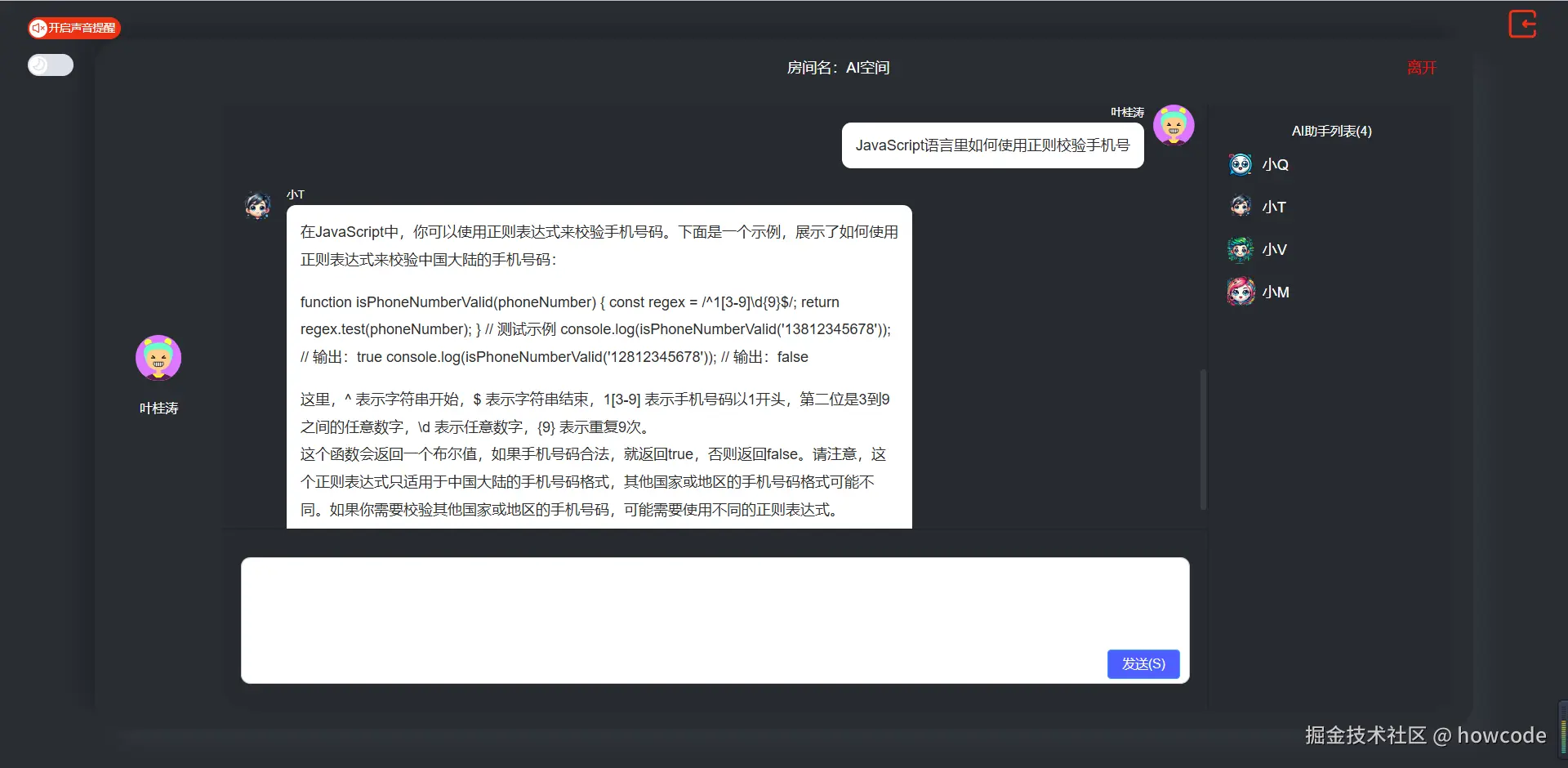Image resolution: width=1568 pixels, height=768 pixels.
Task: Click the reply paragraph starting with 这里
Action: coord(595,413)
